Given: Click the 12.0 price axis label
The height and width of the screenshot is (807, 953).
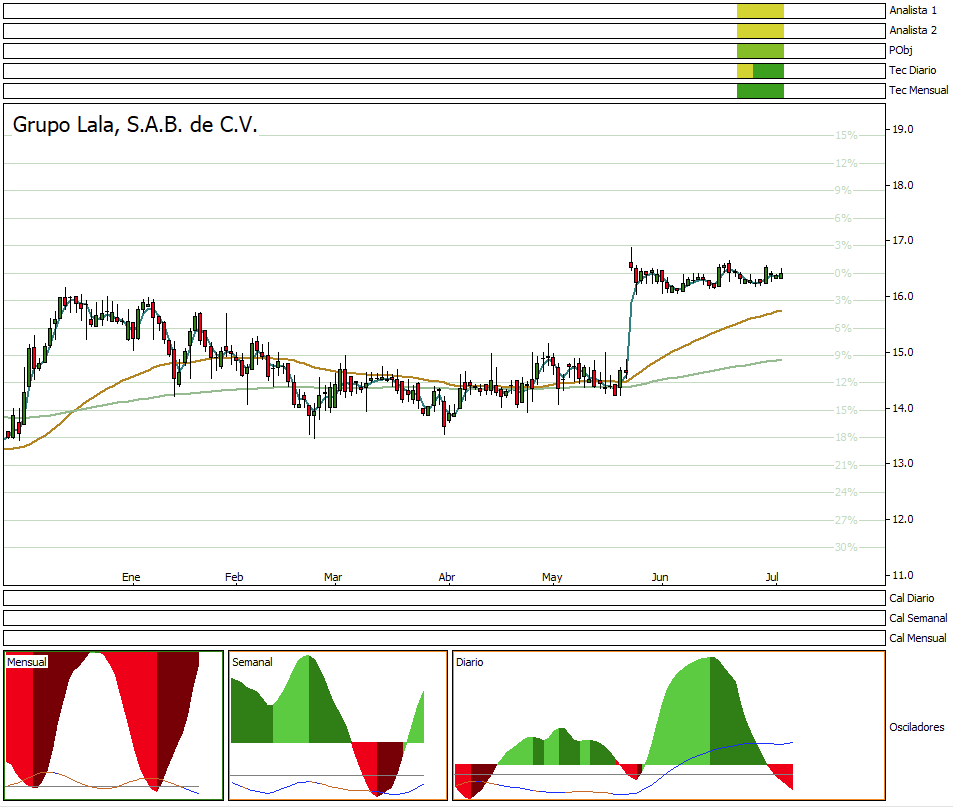Looking at the screenshot, I should 903,520.
